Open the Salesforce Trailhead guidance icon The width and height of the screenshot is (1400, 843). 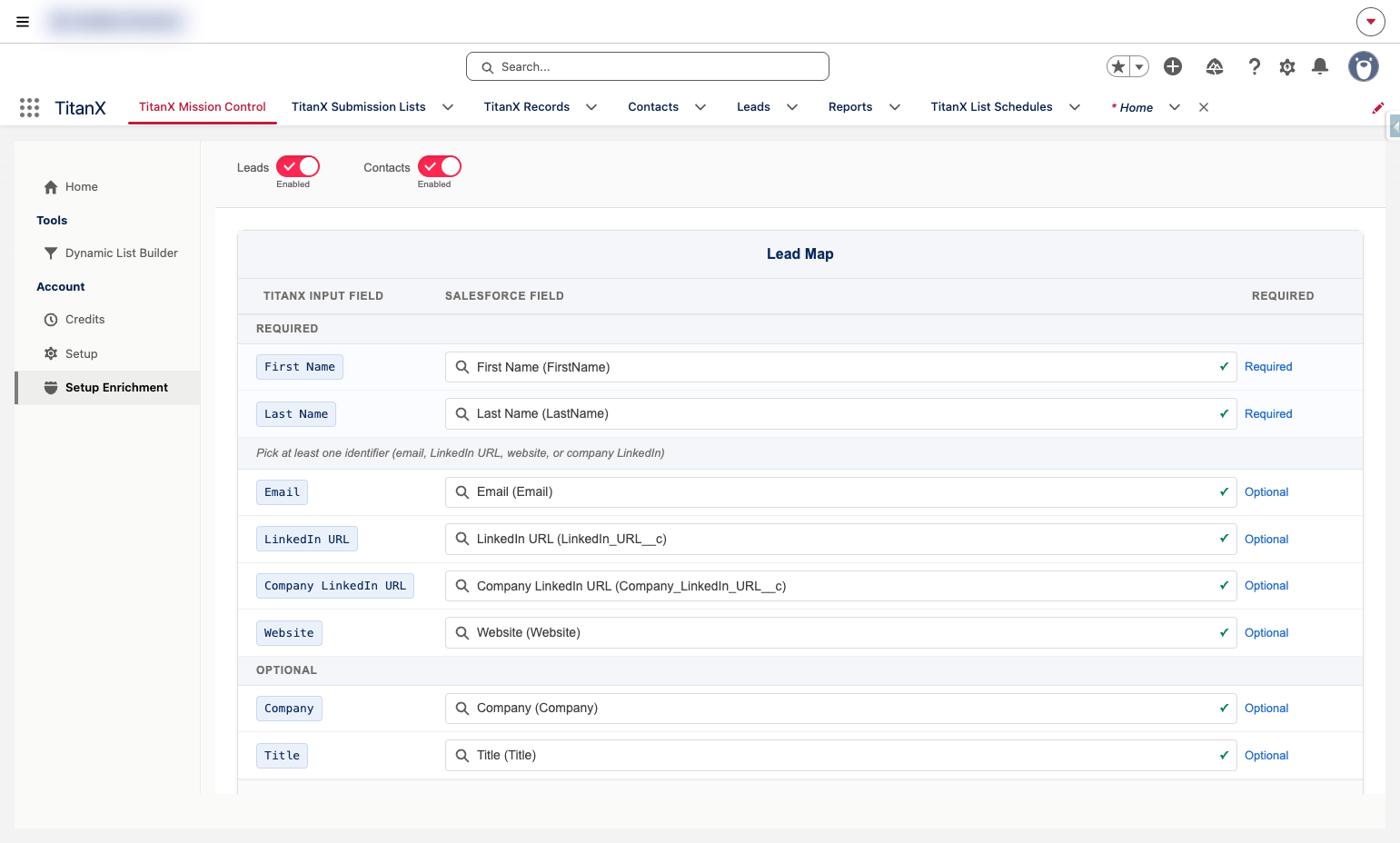pos(1215,66)
